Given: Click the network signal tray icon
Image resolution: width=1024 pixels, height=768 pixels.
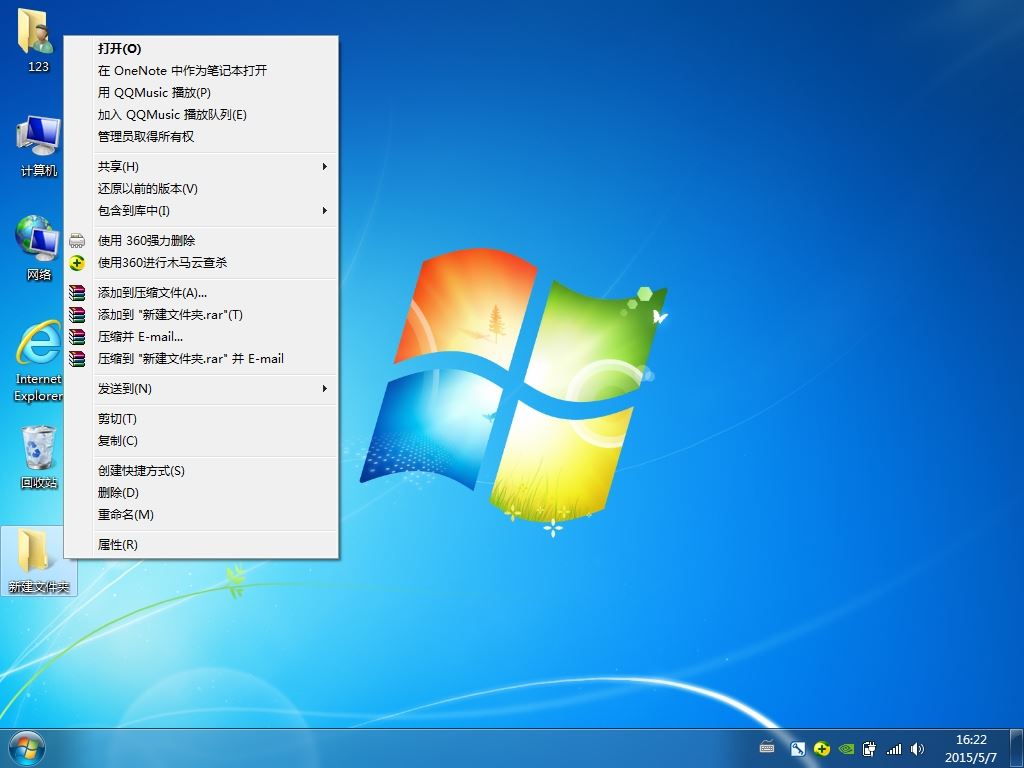Looking at the screenshot, I should coord(893,749).
